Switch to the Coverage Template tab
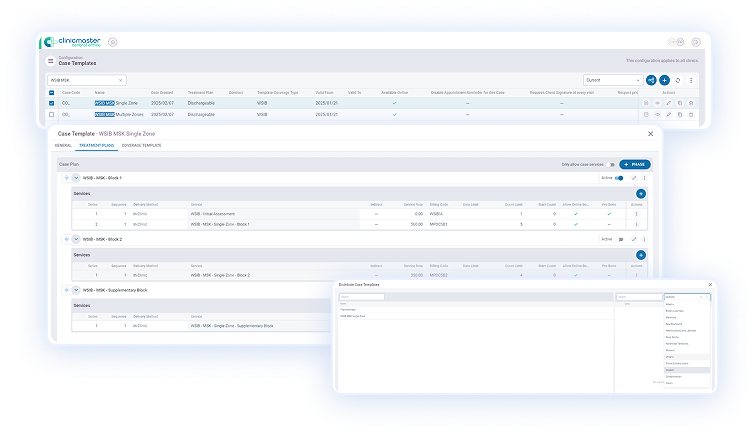Viewport: 753px width, 433px height. tap(141, 146)
